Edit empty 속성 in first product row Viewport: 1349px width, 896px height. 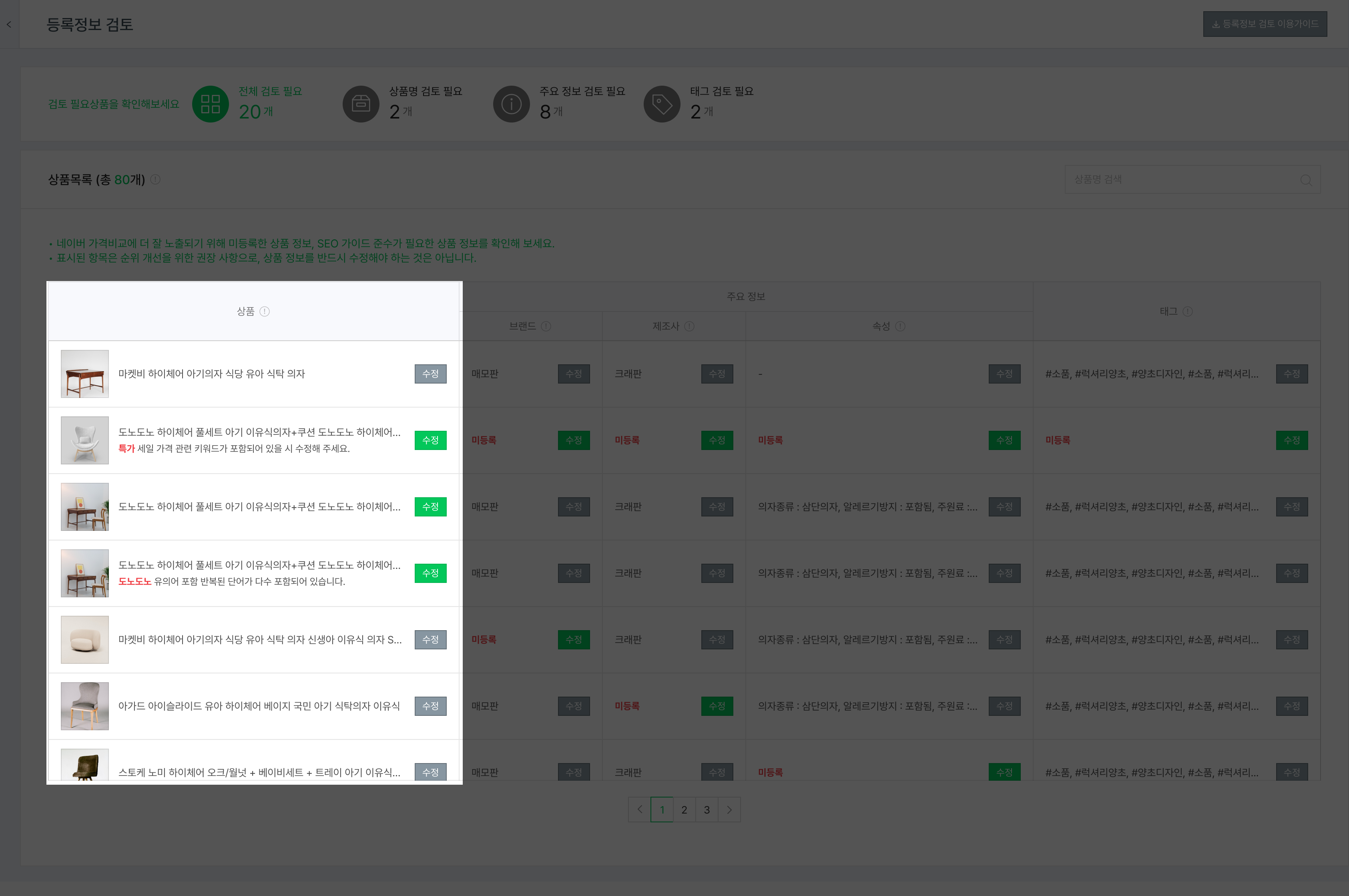[x=1004, y=374]
